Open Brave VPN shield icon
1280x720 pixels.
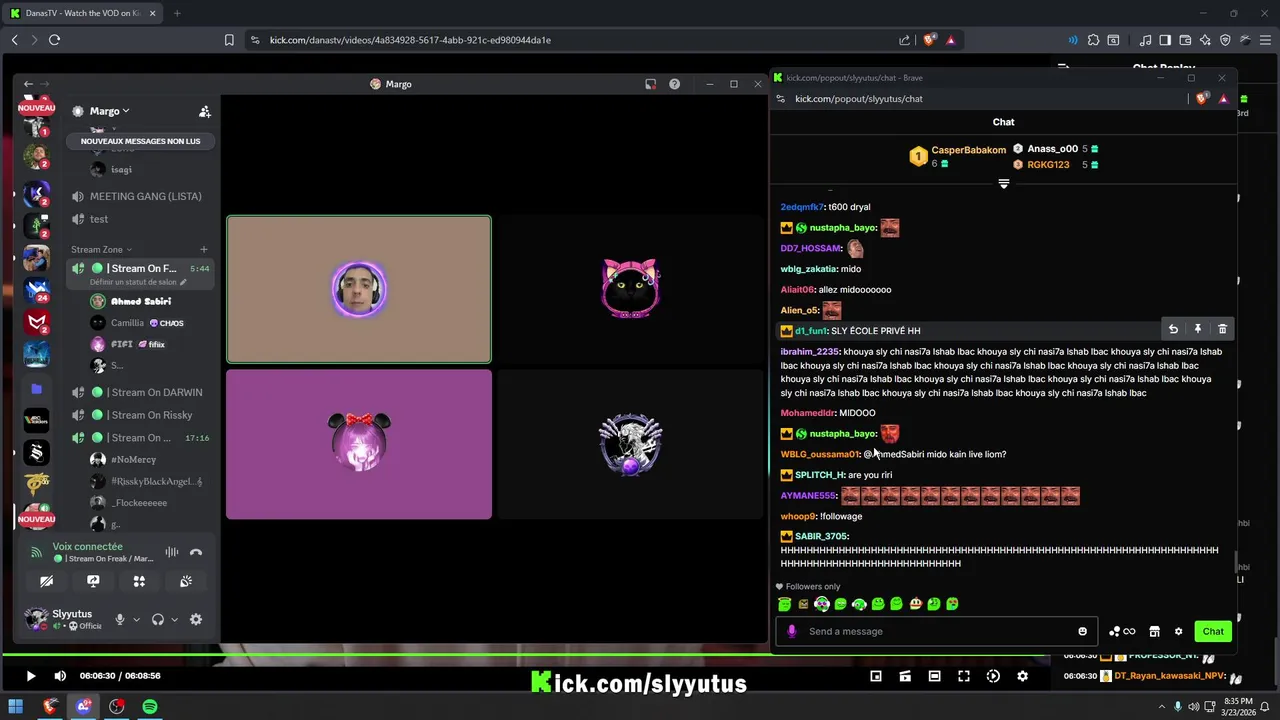point(1225,40)
